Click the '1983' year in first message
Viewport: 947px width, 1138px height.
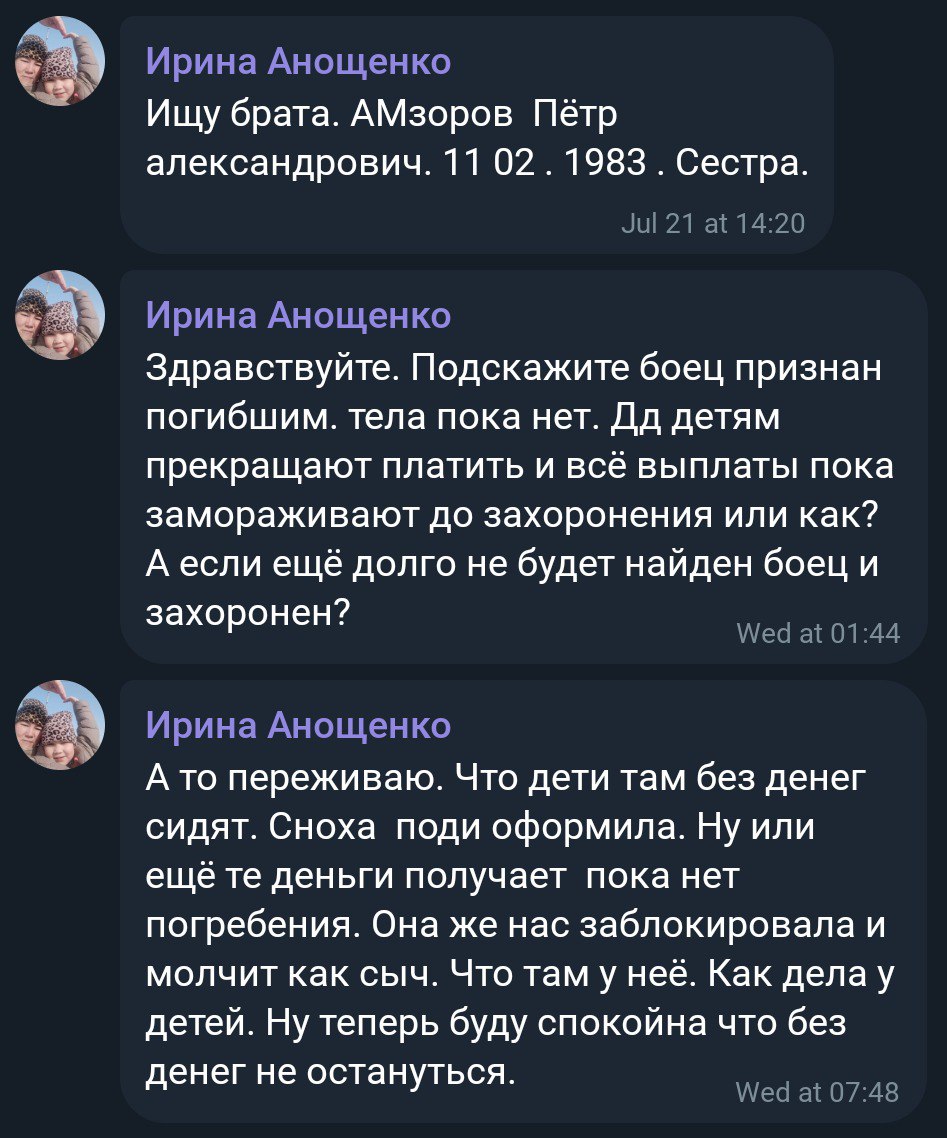(605, 160)
